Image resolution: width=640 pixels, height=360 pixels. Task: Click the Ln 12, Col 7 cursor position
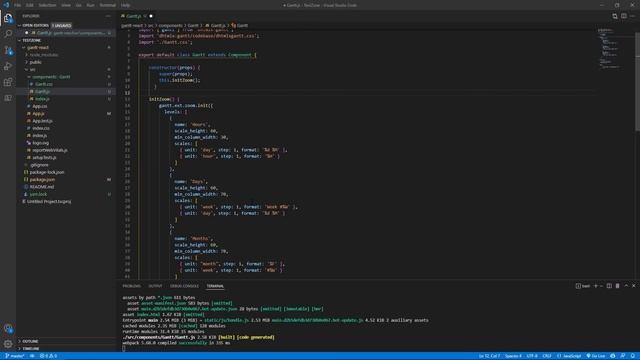[x=489, y=356]
